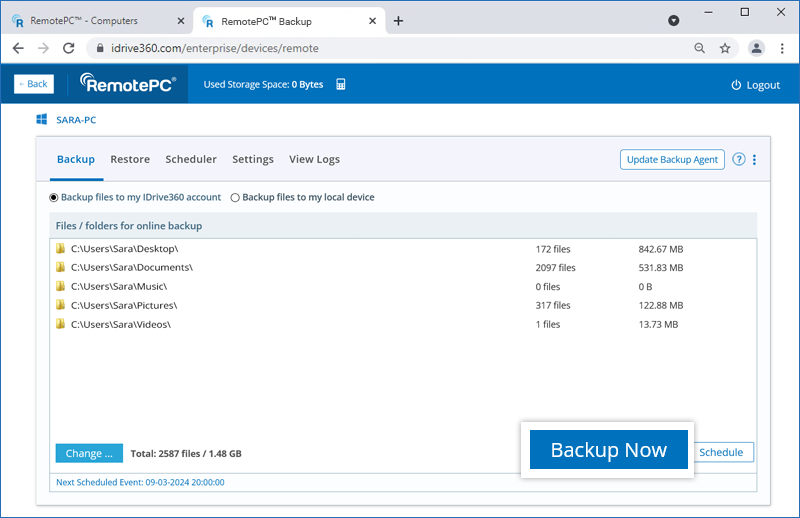This screenshot has width=800, height=518.
Task: Click the browser reload page icon
Action: coord(69,47)
